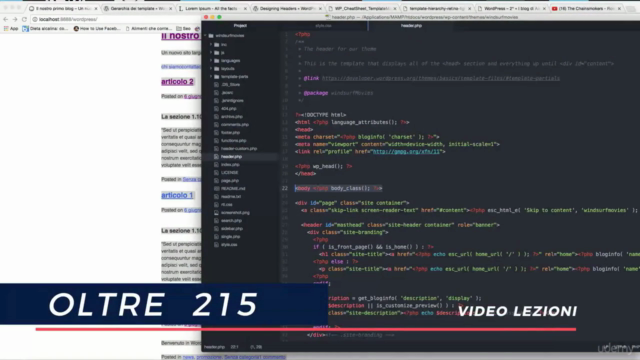This screenshot has height=360, width=640.
Task: Click the layouts folder icon
Action: click(217, 69)
